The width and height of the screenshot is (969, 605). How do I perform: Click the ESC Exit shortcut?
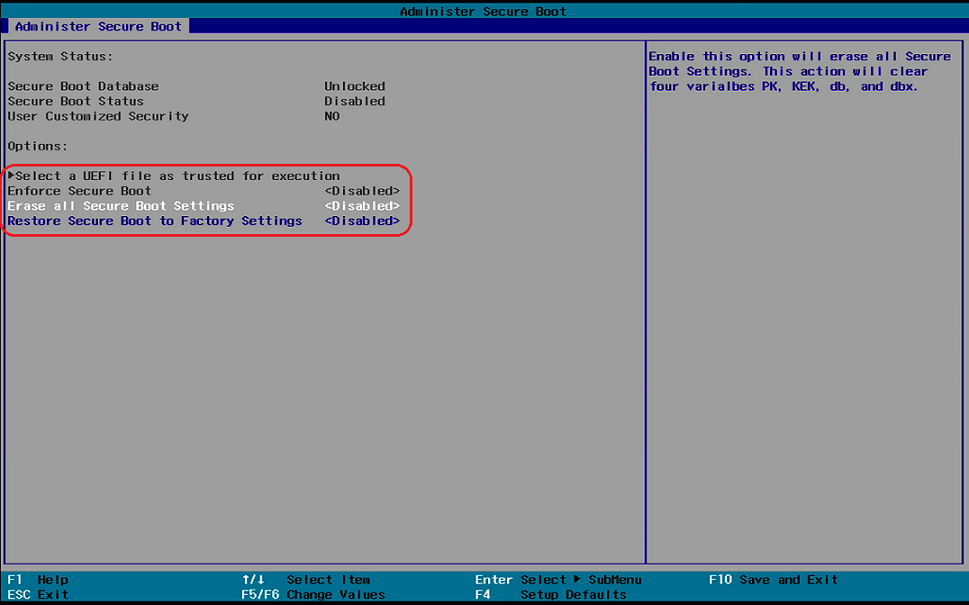(x=38, y=595)
